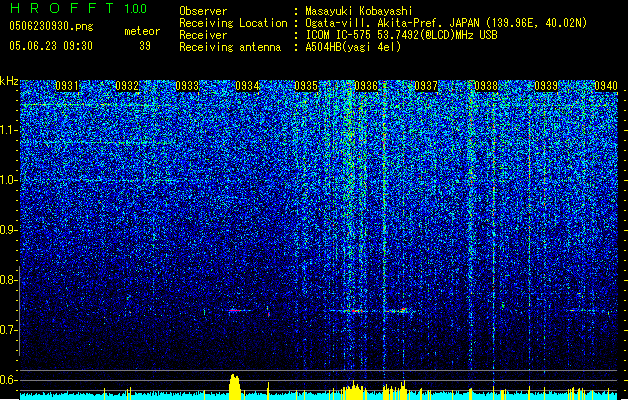This screenshot has height=400, width=629.
Task: Click the tall yellow signal peak below 0934
Action: (234, 387)
